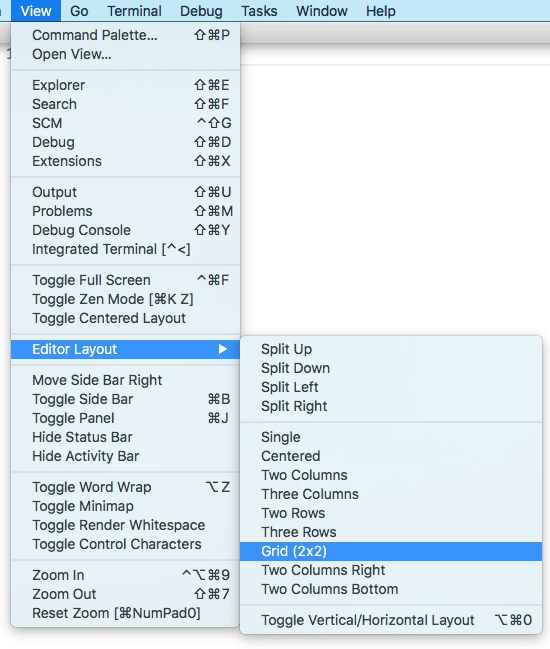Toggle Full Screen mode

point(125,280)
